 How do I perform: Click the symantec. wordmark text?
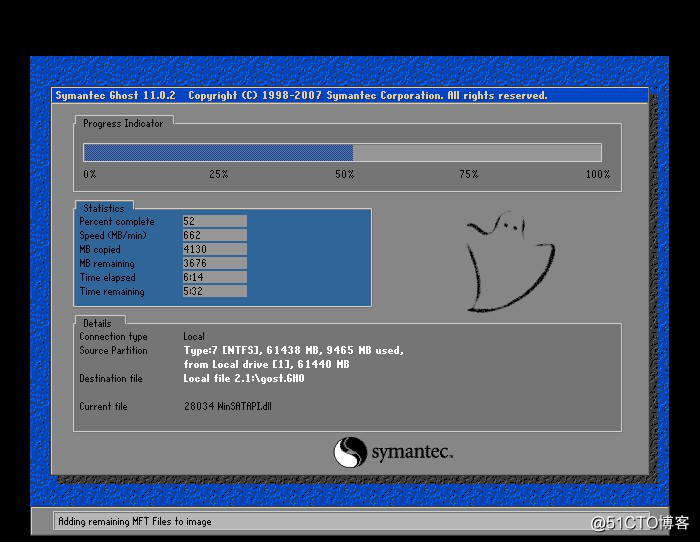tap(412, 452)
